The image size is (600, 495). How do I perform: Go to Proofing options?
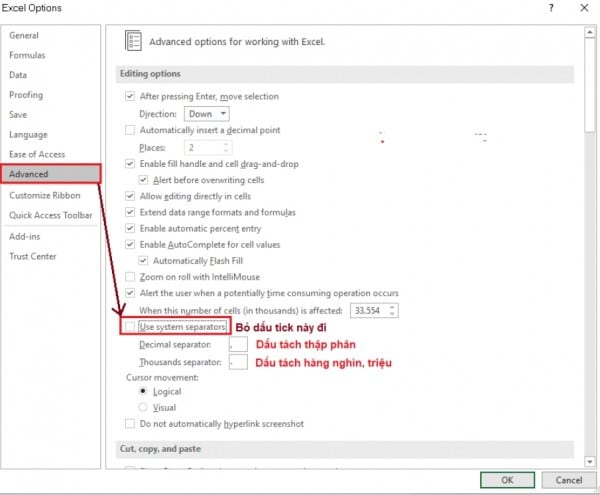coord(26,95)
